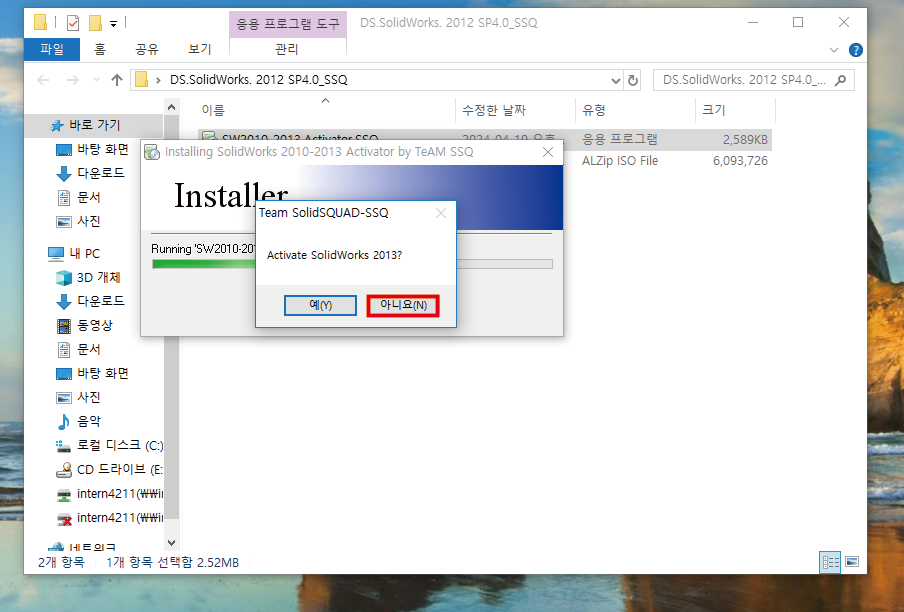Click the 동영상 film strip icon
904x612 pixels.
(x=64, y=326)
